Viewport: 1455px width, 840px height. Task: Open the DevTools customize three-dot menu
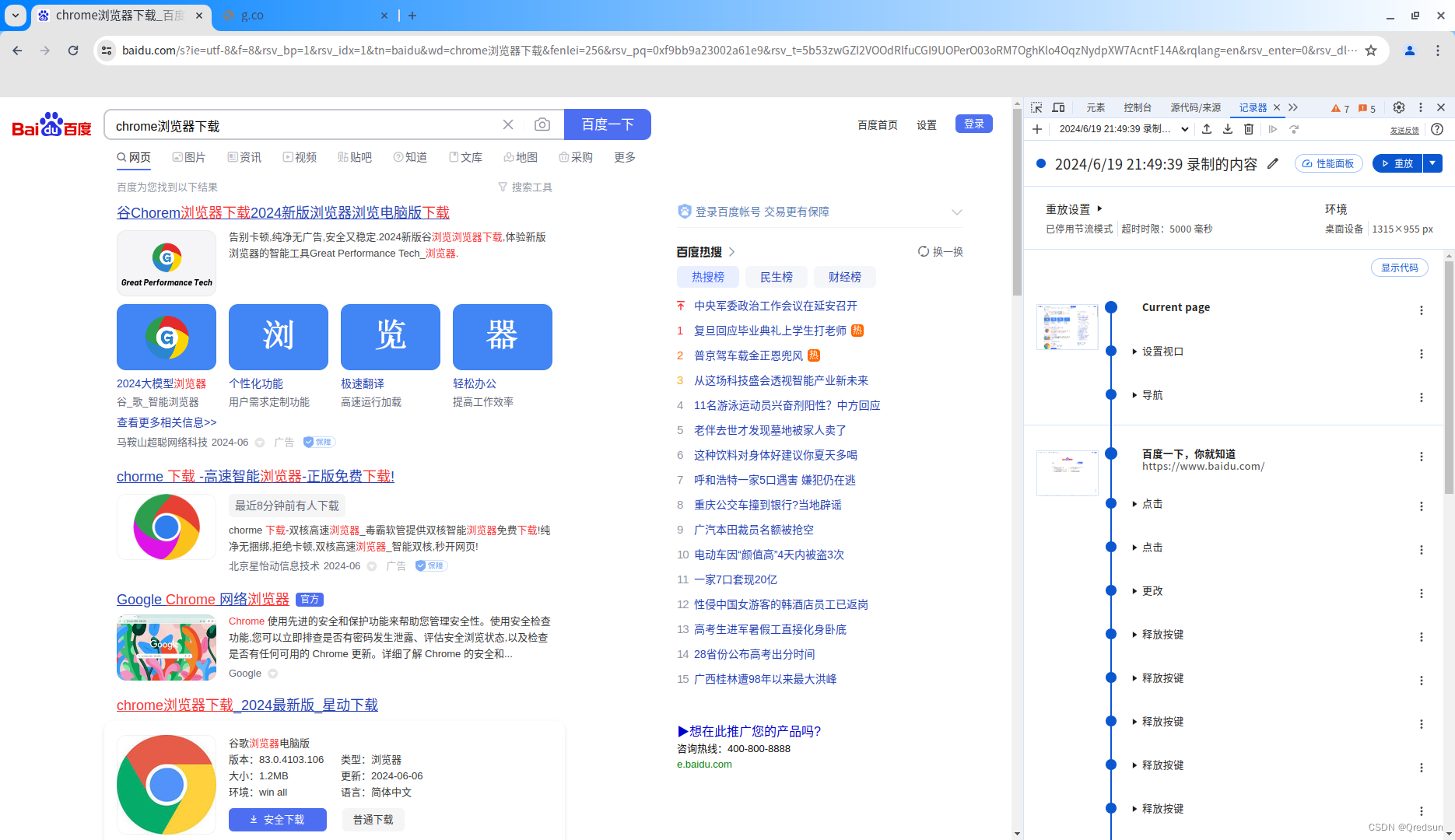pos(1421,107)
